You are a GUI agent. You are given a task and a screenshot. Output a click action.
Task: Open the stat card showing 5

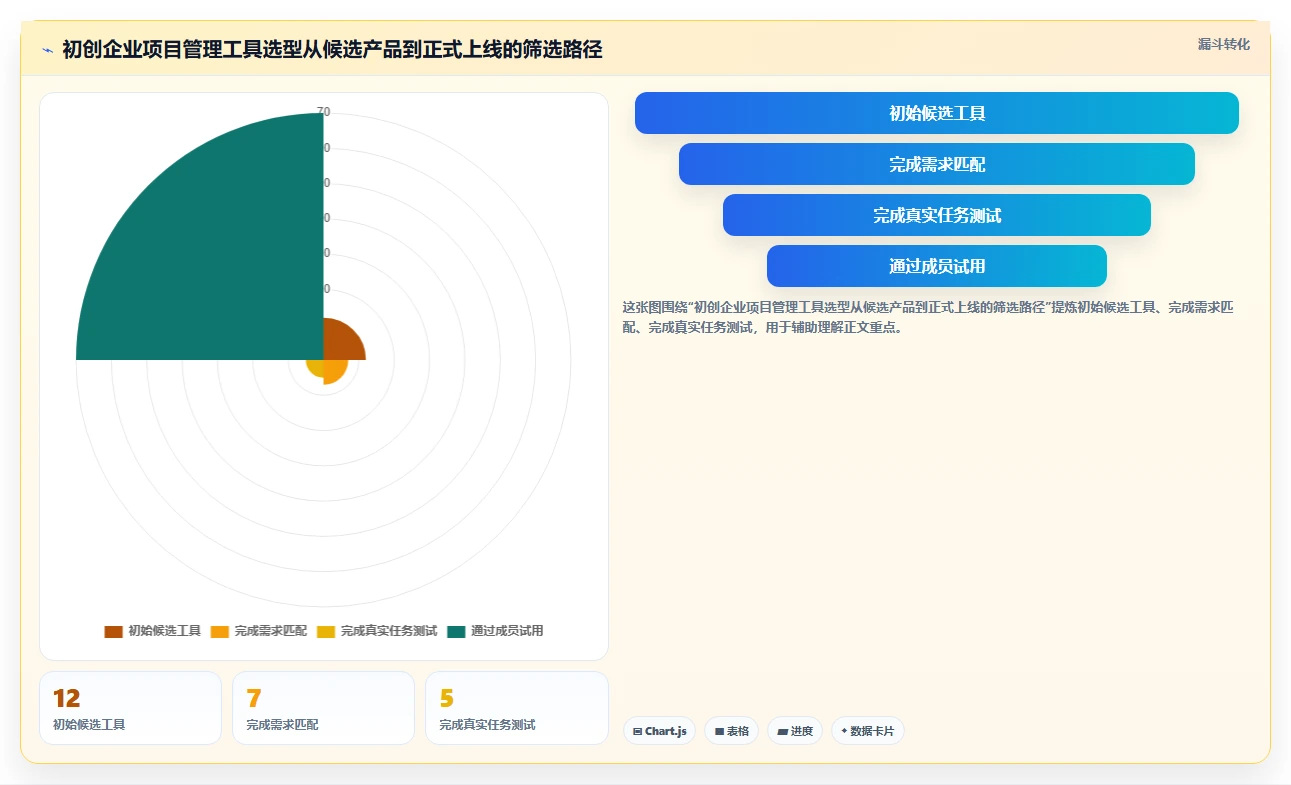click(x=516, y=708)
